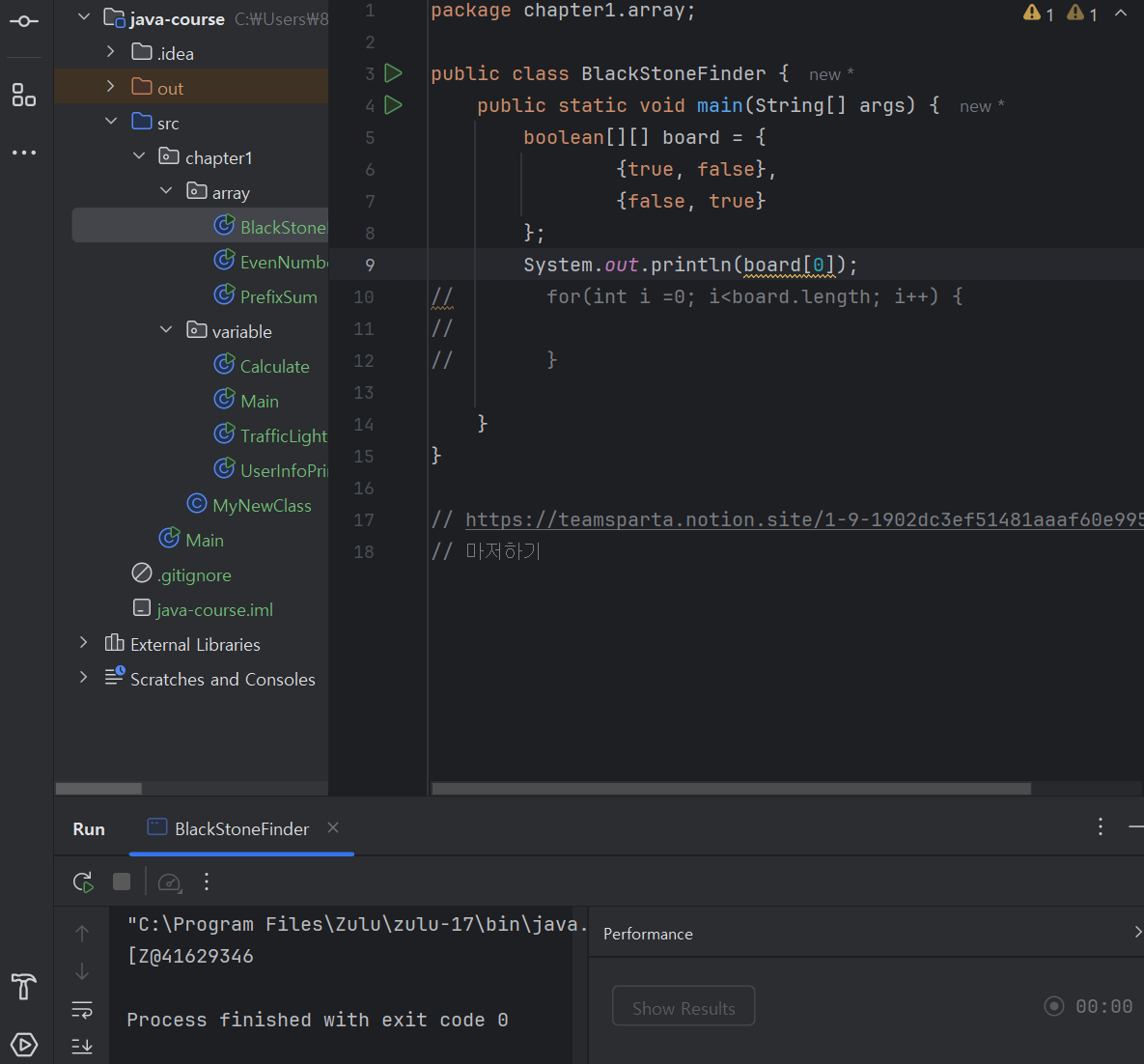Open the Build hammer tool window
This screenshot has width=1144, height=1064.
[x=24, y=987]
